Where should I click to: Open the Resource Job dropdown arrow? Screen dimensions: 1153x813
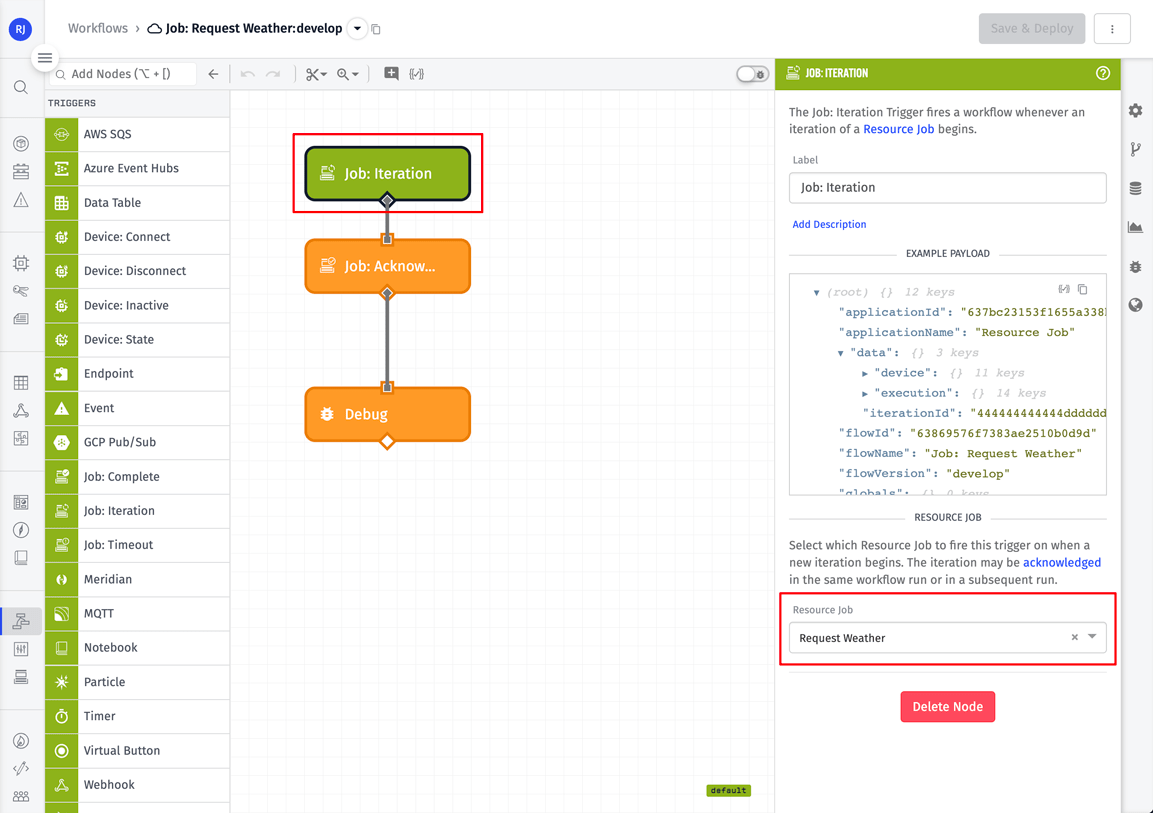pyautogui.click(x=1092, y=637)
